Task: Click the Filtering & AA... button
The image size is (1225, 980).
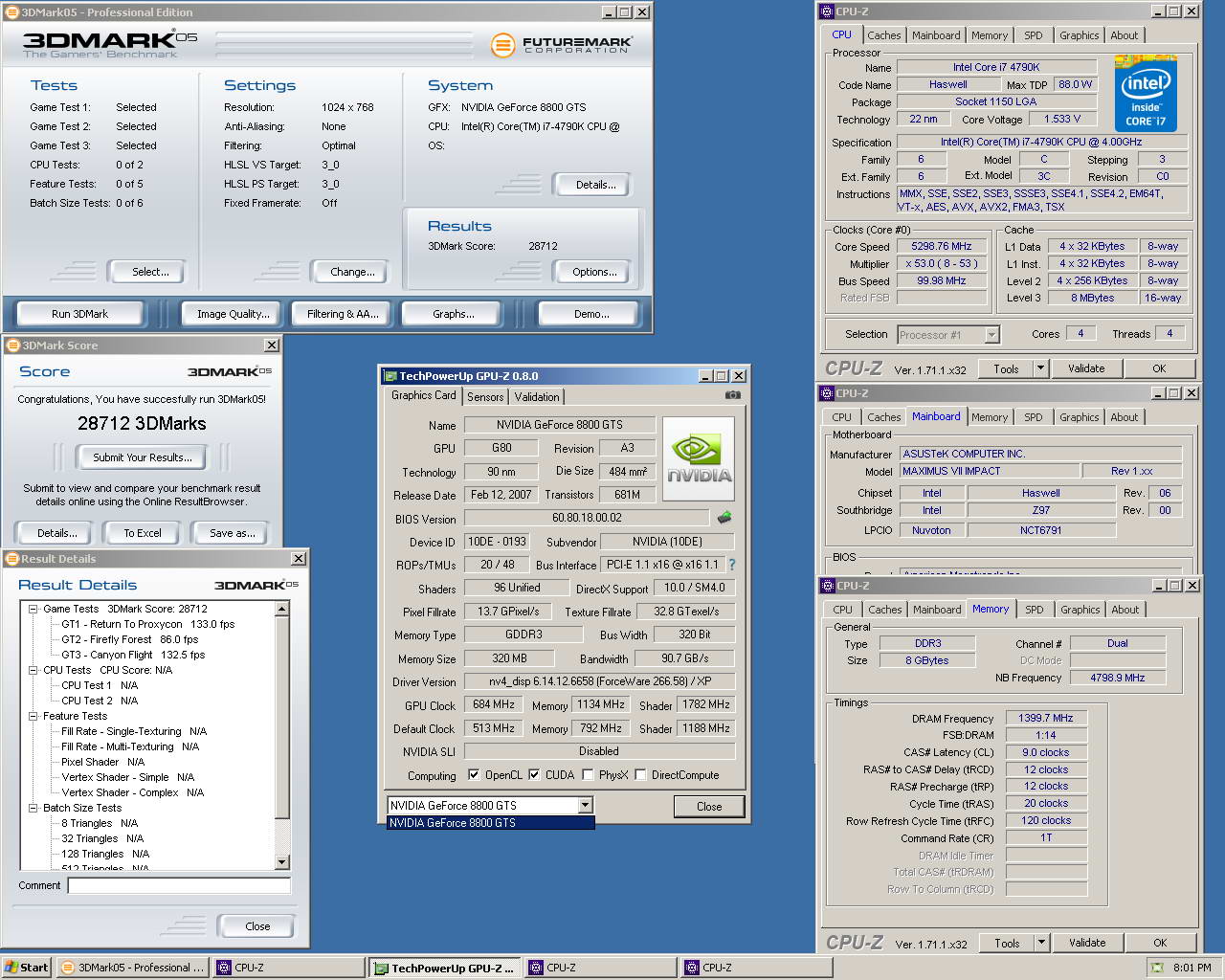Action: (x=343, y=314)
